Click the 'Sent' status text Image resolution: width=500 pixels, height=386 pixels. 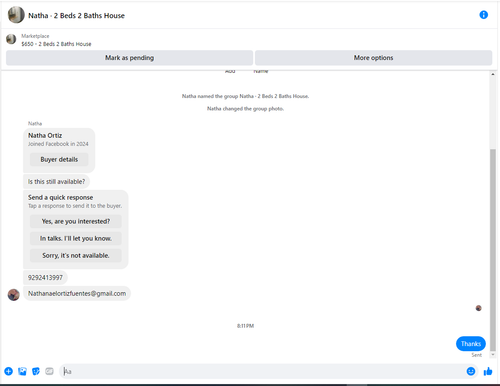point(476,355)
